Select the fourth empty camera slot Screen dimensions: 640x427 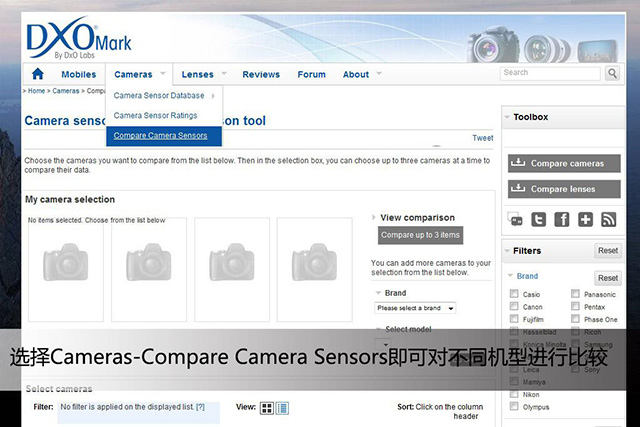coord(314,269)
